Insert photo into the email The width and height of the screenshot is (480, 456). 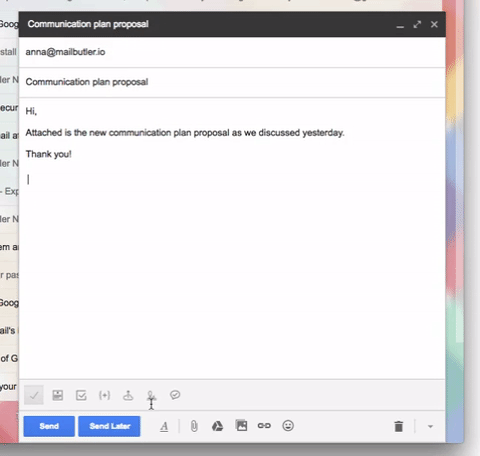[241, 426]
